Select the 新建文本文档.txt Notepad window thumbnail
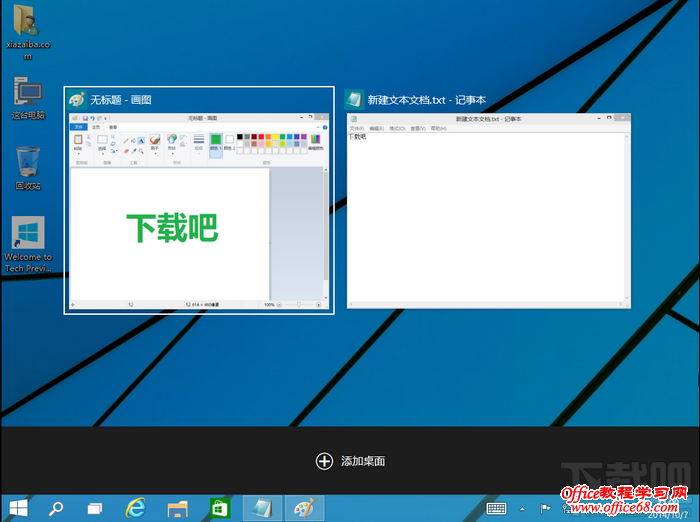The height and width of the screenshot is (522, 700). point(489,200)
